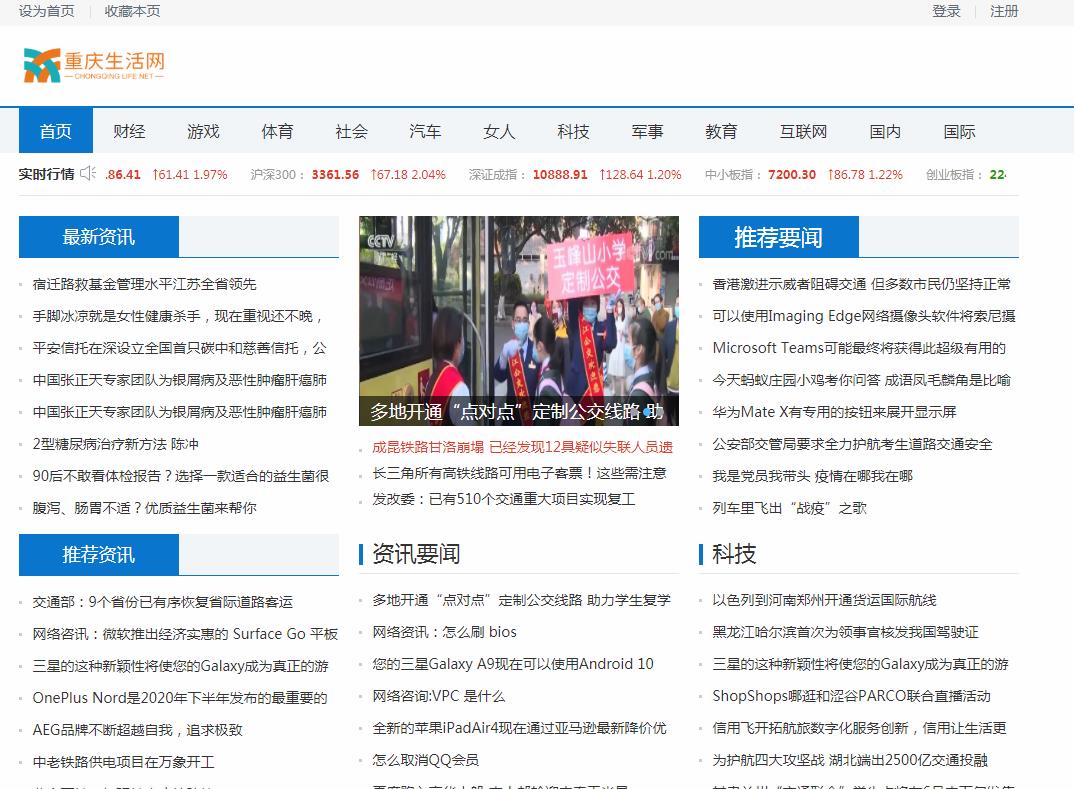The width and height of the screenshot is (1074, 789).
Task: Go to the 游戏 section
Action: 203,131
